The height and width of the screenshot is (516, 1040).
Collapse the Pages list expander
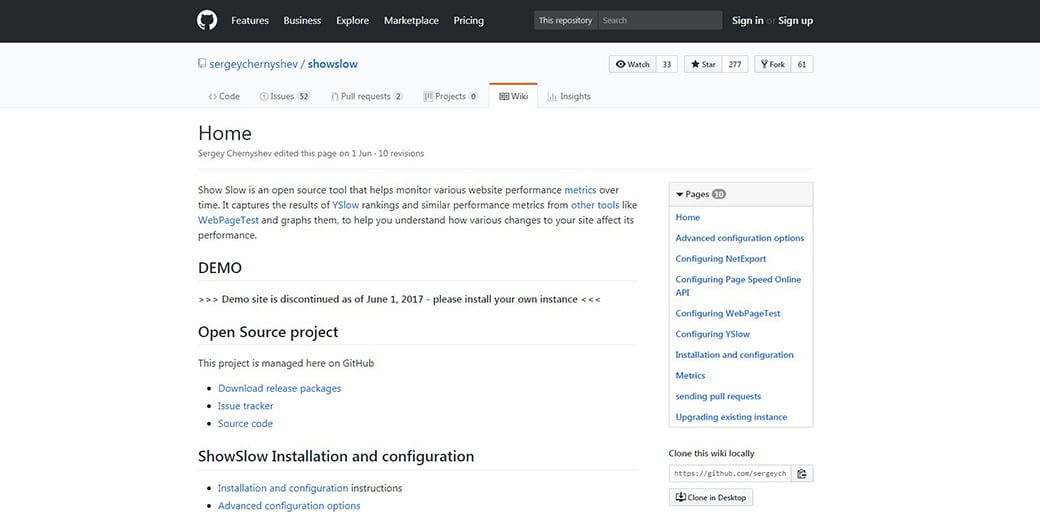click(680, 194)
